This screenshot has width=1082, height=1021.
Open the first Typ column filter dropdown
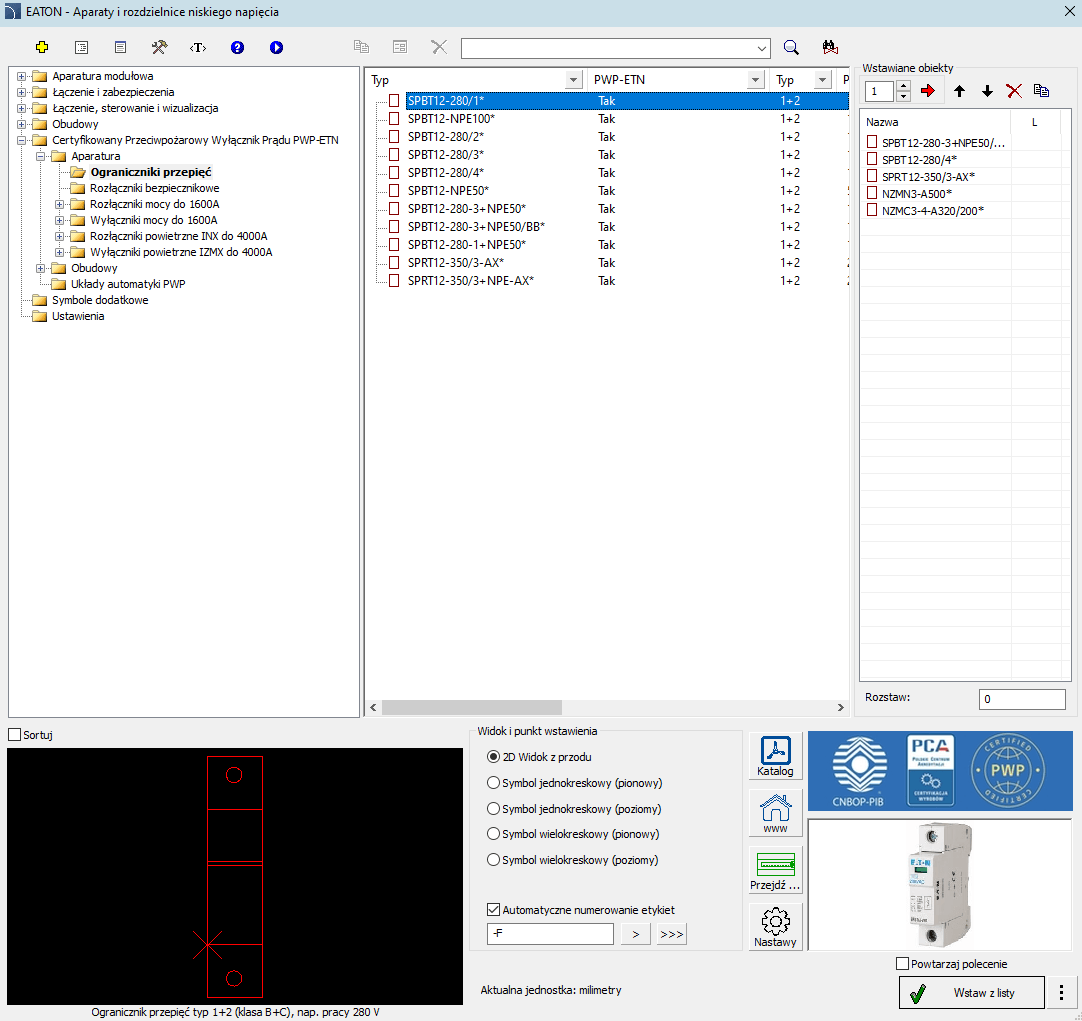pos(573,80)
